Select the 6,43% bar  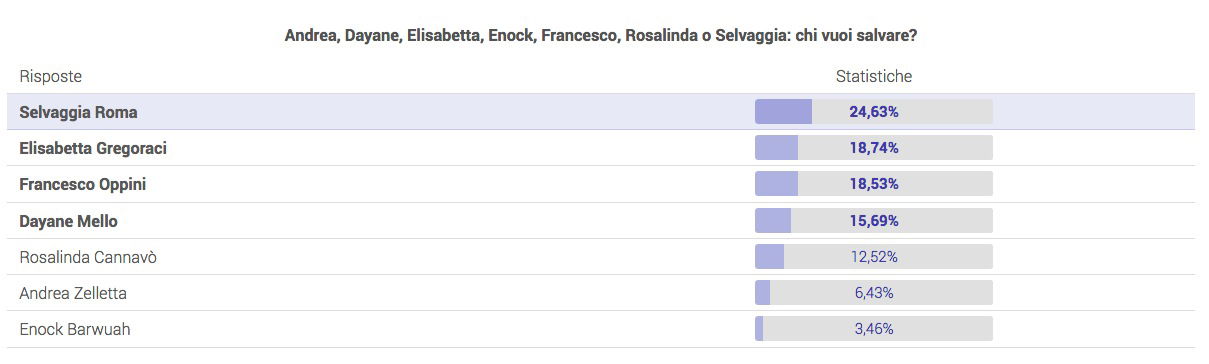click(873, 293)
